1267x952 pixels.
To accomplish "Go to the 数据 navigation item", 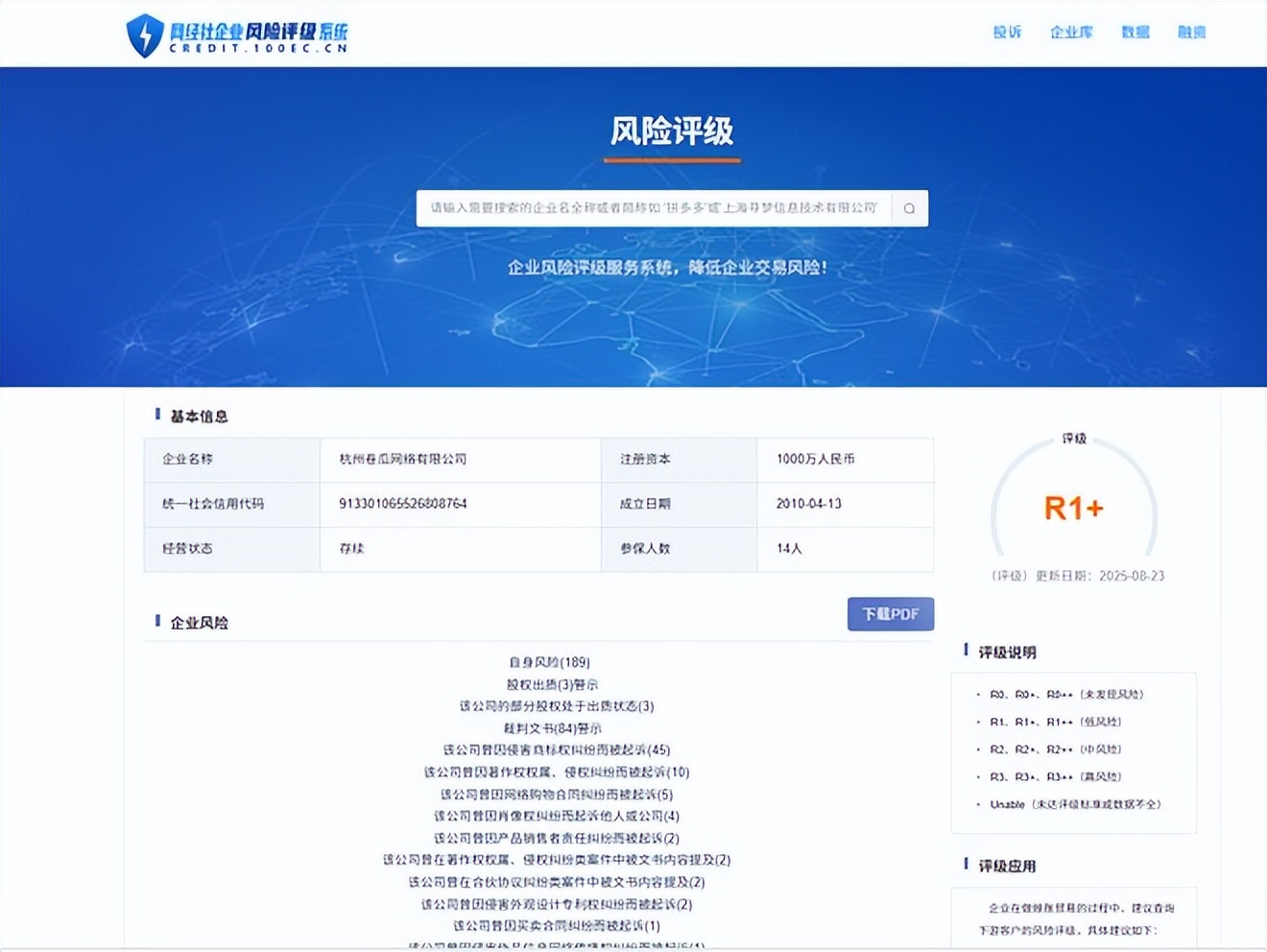I will pyautogui.click(x=1136, y=33).
